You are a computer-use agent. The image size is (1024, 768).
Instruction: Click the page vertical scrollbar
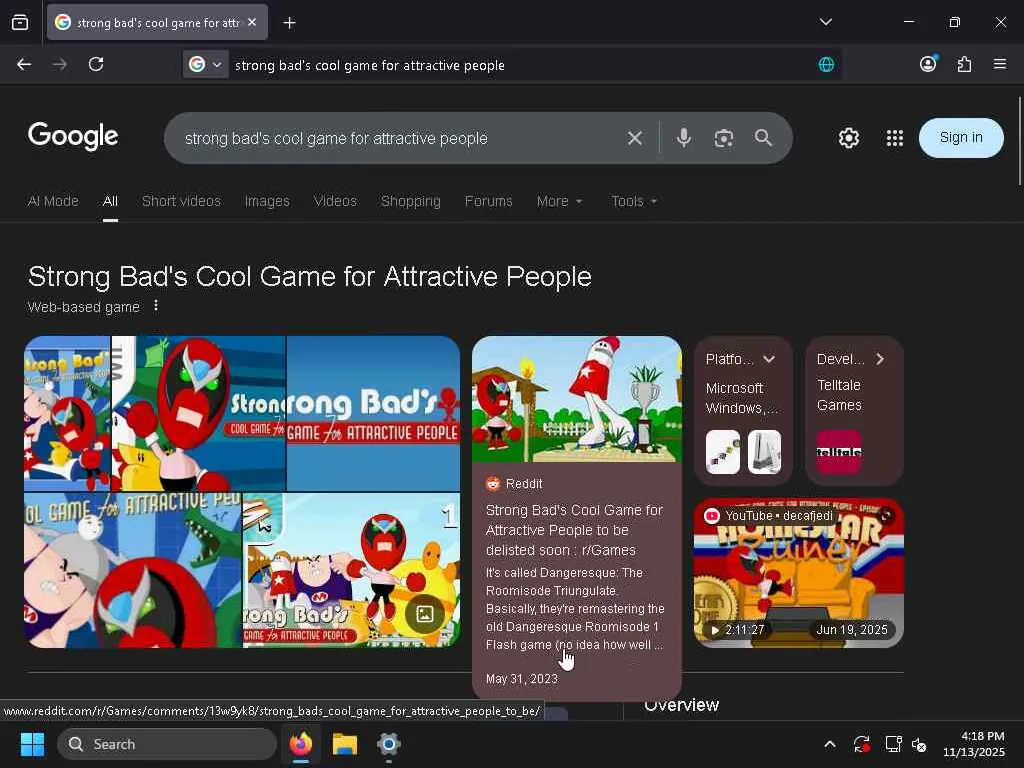(1019, 140)
